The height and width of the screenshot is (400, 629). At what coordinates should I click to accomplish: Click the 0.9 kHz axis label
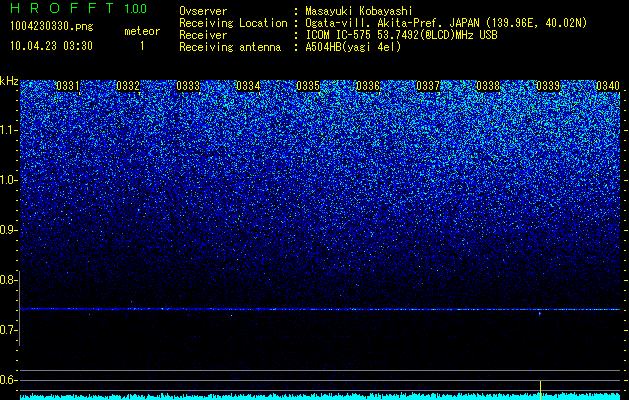(8, 230)
